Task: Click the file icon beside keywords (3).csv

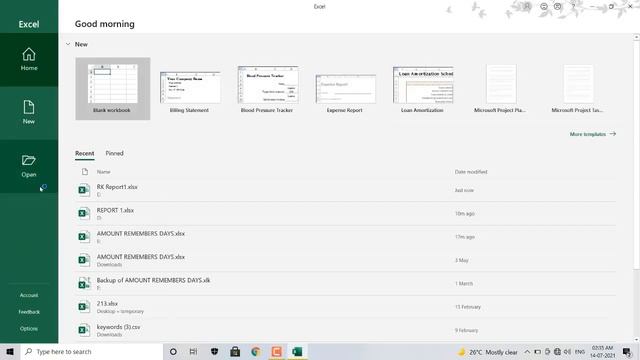Action: pyautogui.click(x=84, y=330)
